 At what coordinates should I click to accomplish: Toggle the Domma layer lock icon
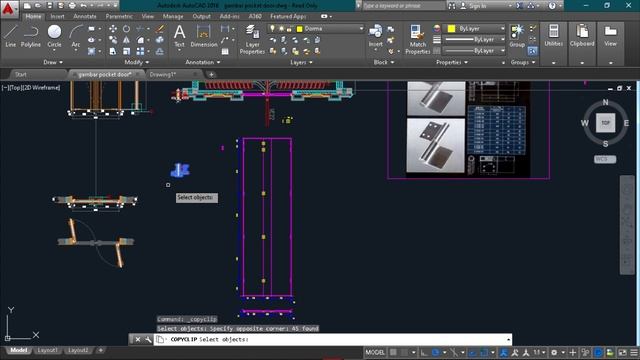click(x=289, y=29)
